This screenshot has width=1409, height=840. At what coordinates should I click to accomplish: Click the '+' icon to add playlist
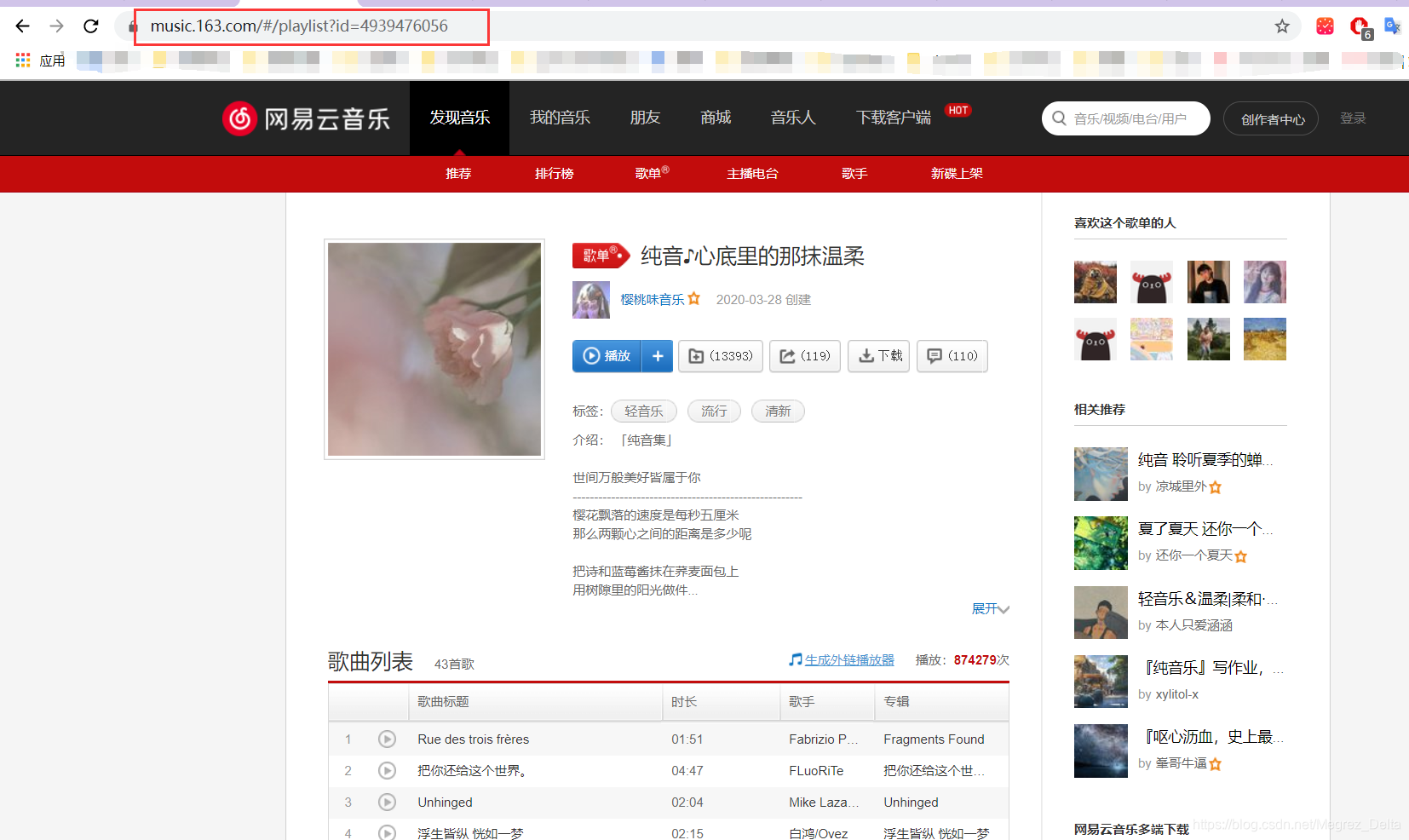tap(656, 356)
